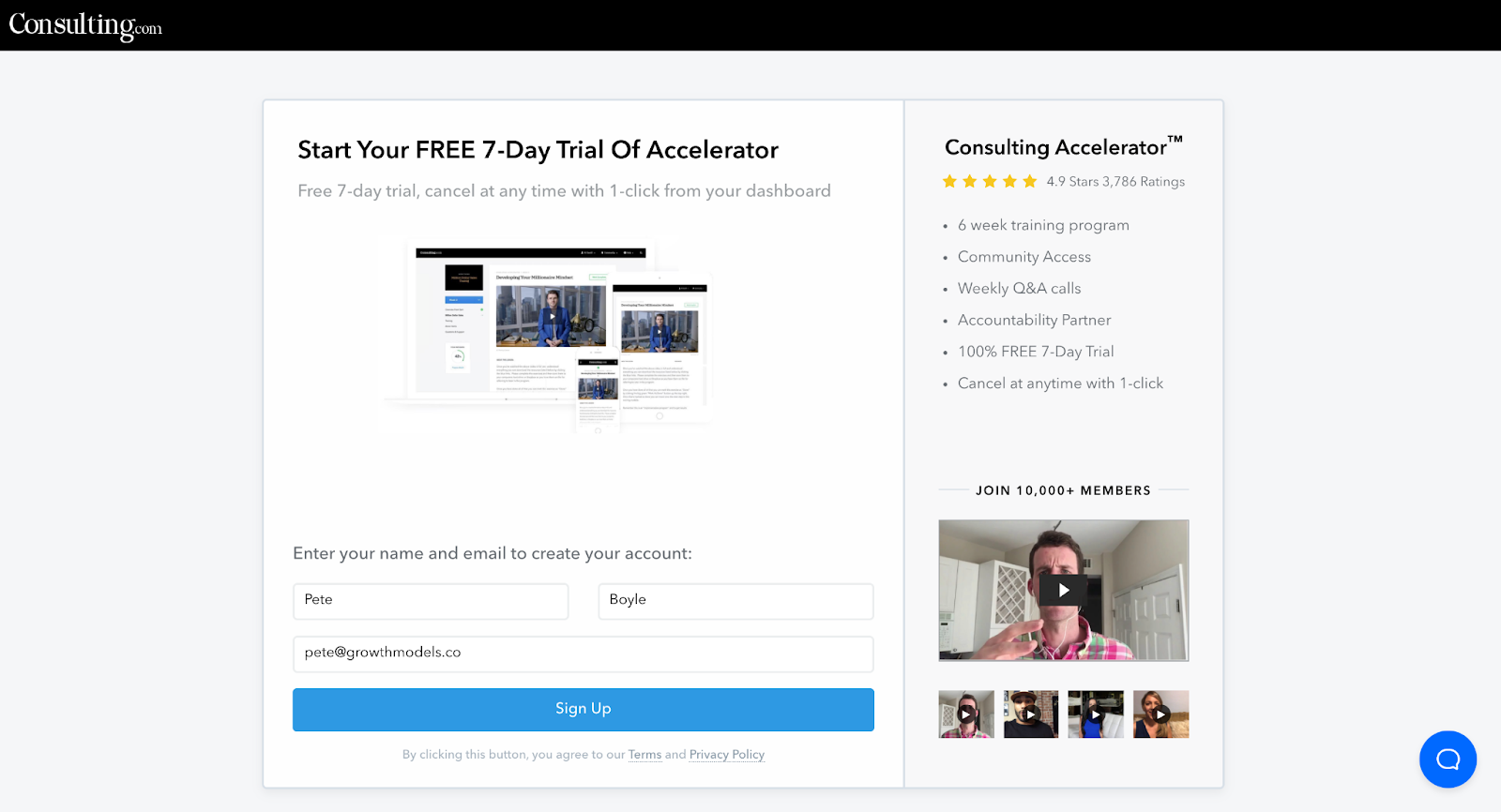Click the last name field containing Boyle

tap(735, 601)
